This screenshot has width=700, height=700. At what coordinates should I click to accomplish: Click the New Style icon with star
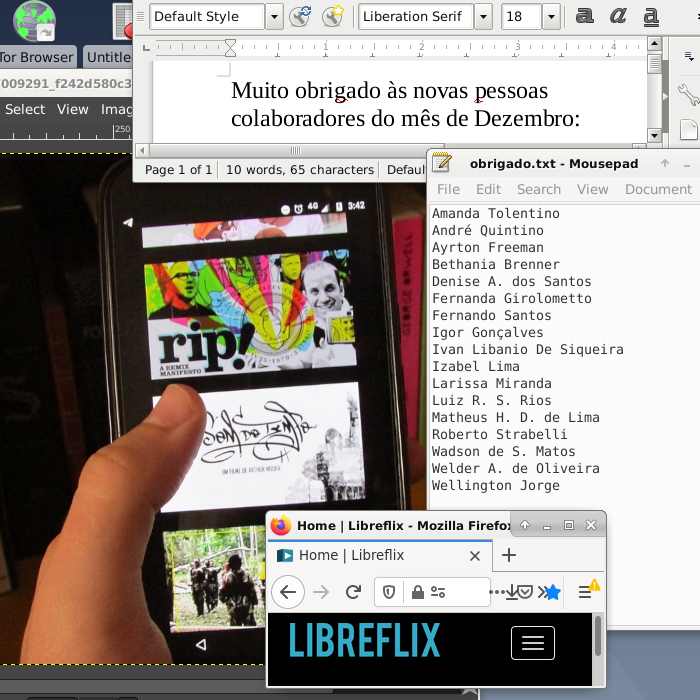(332, 16)
